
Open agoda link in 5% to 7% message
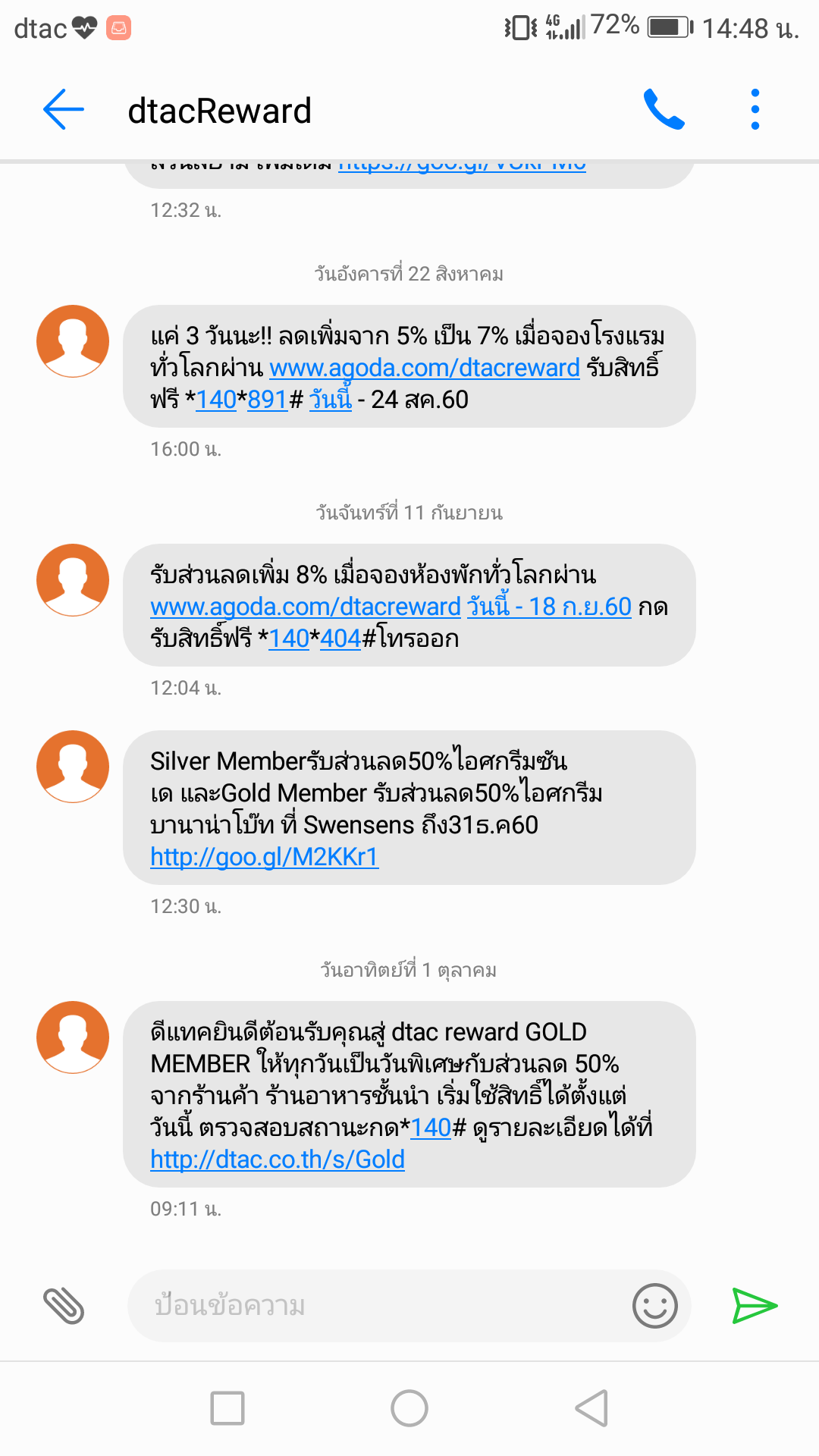tap(425, 368)
